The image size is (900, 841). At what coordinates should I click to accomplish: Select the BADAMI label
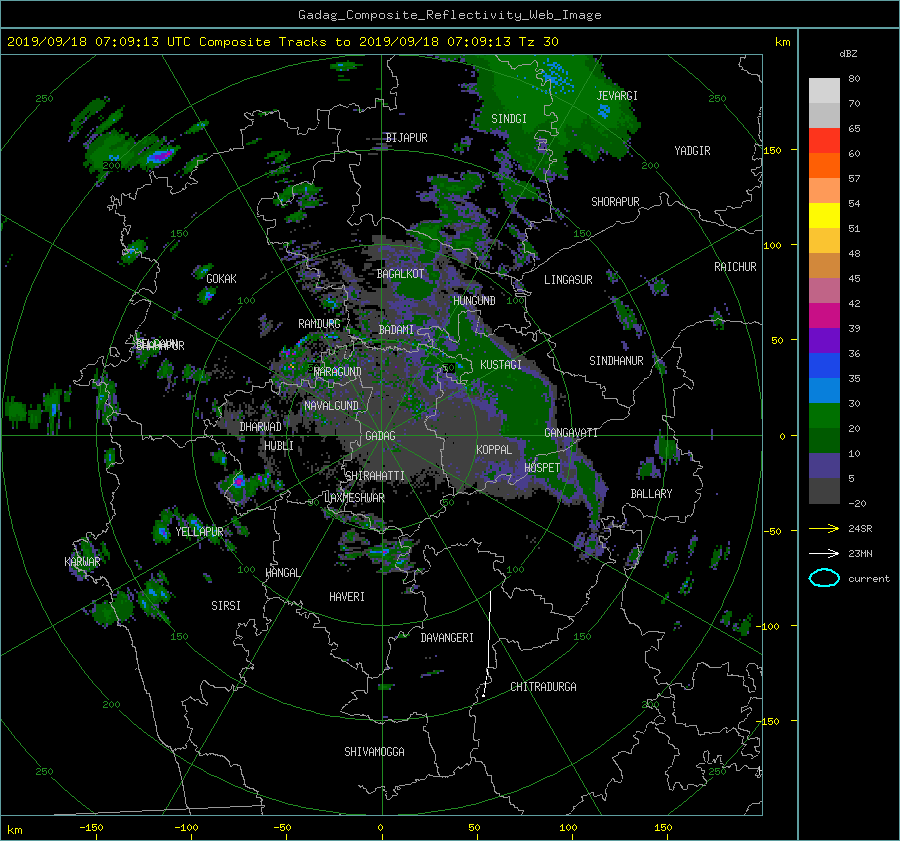click(x=396, y=330)
